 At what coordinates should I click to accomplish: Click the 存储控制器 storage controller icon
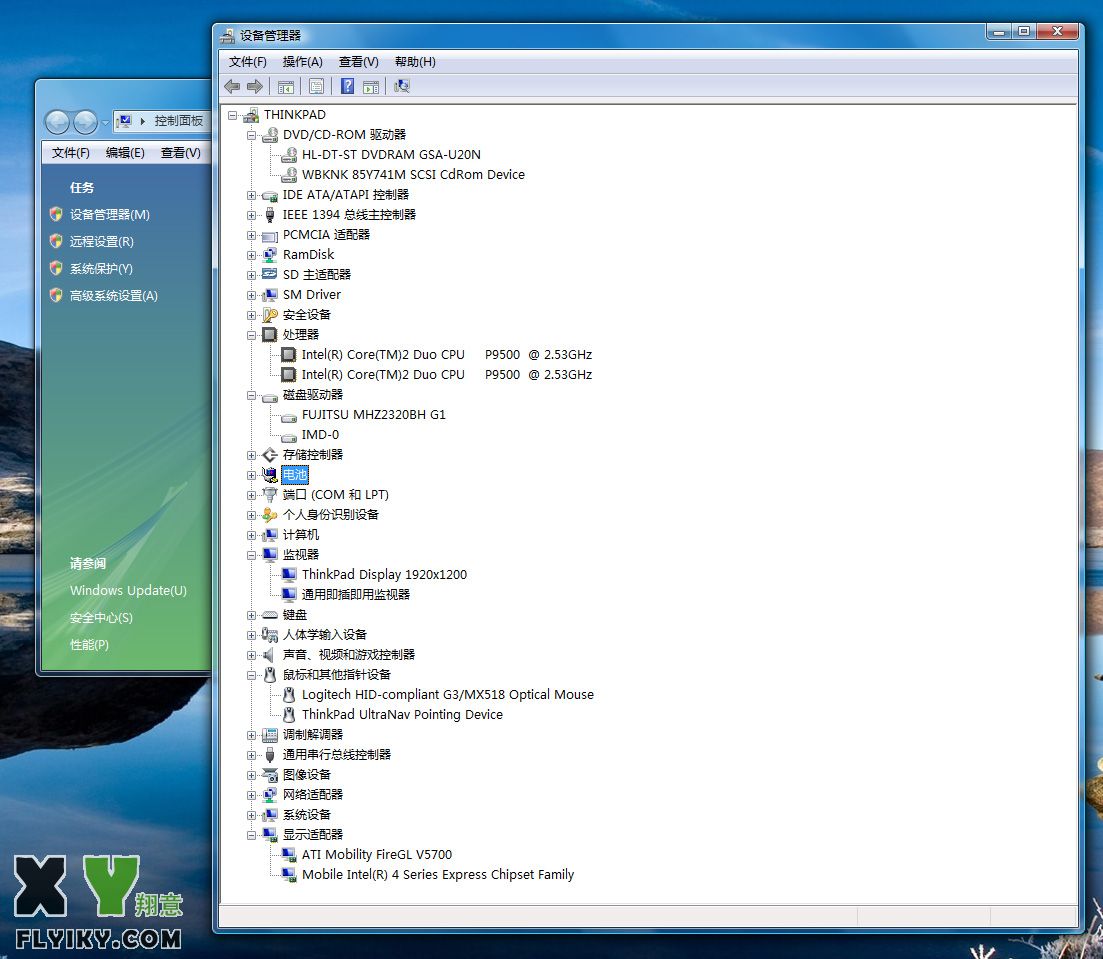click(x=269, y=455)
